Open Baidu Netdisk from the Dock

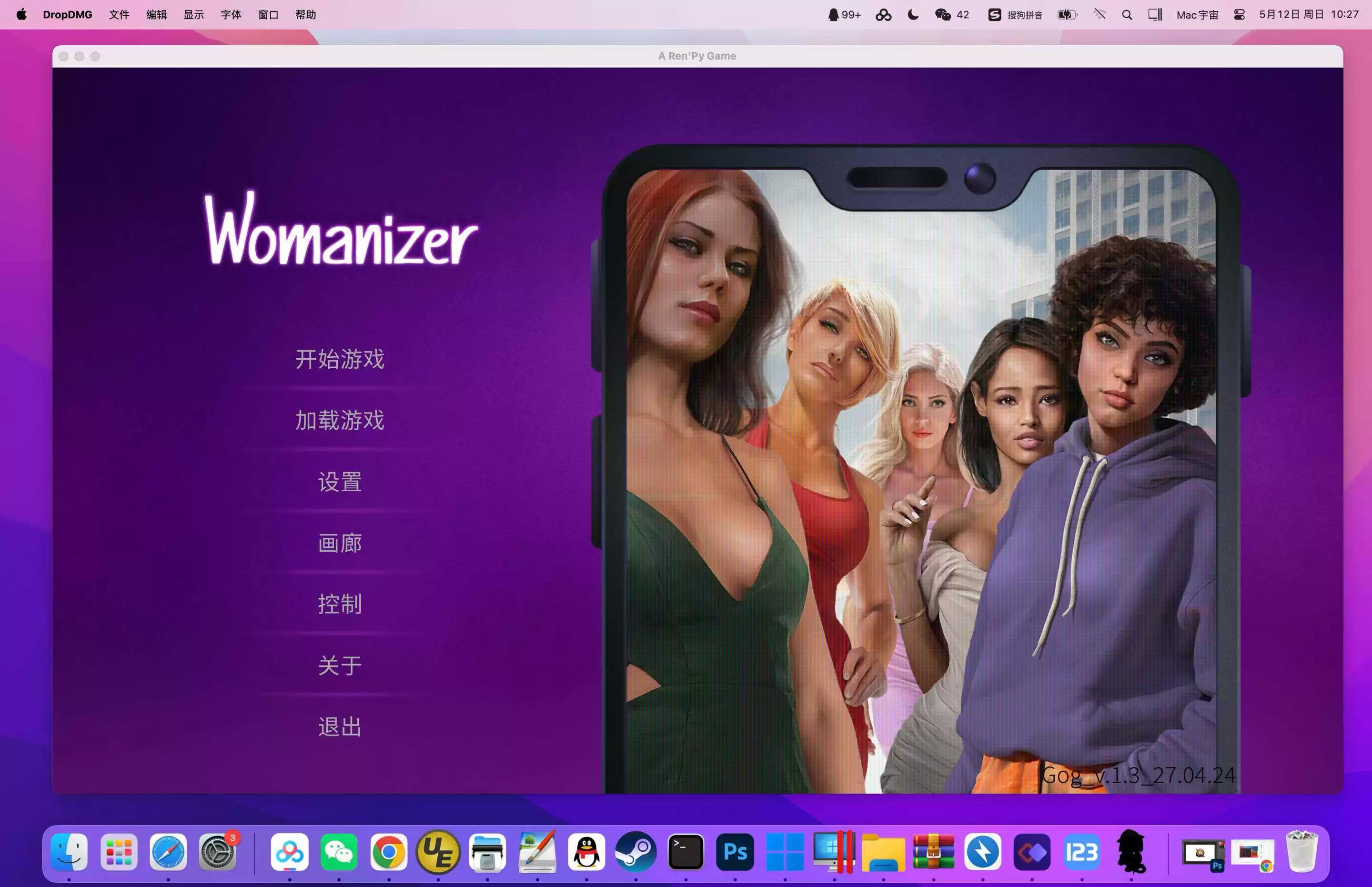click(289, 852)
